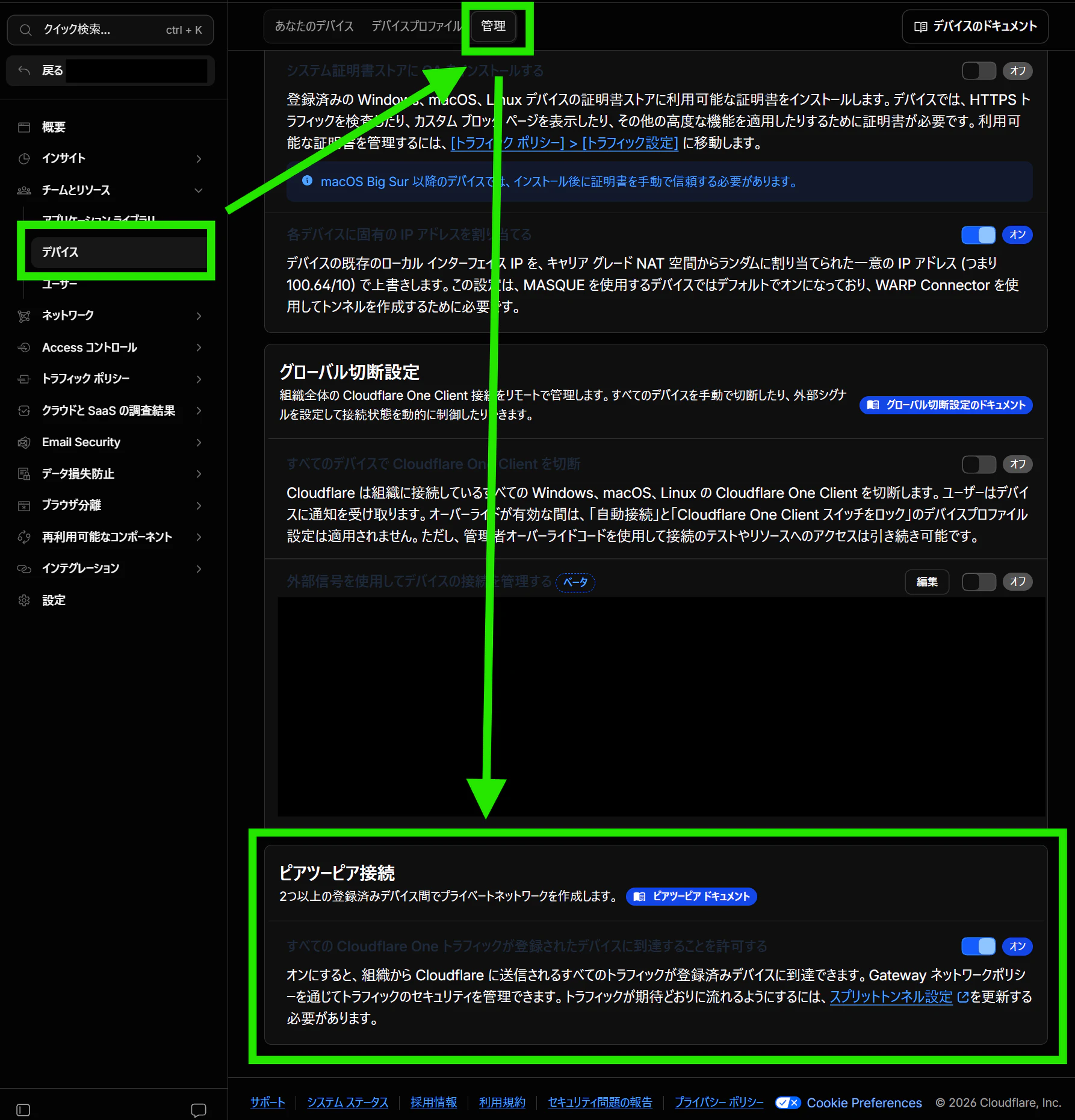
Task: Click the ブラウザ分離 icon
Action: click(x=24, y=505)
